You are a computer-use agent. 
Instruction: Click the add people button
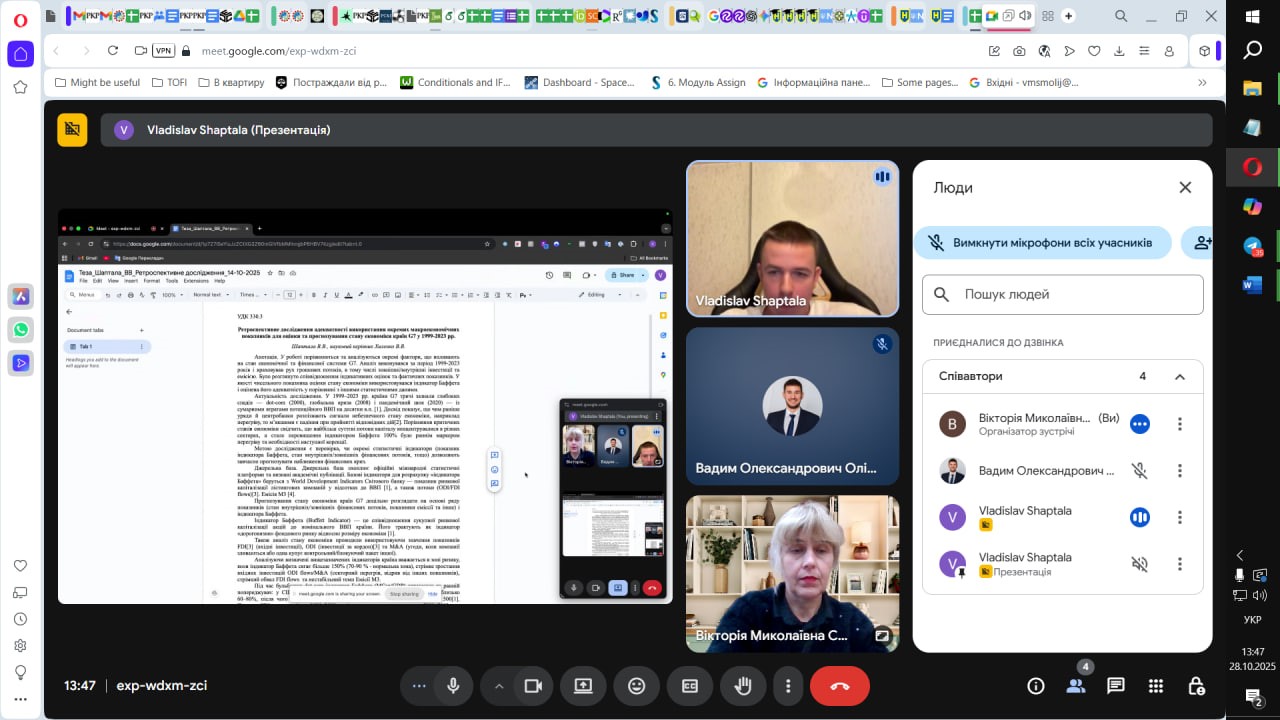pyautogui.click(x=1200, y=242)
